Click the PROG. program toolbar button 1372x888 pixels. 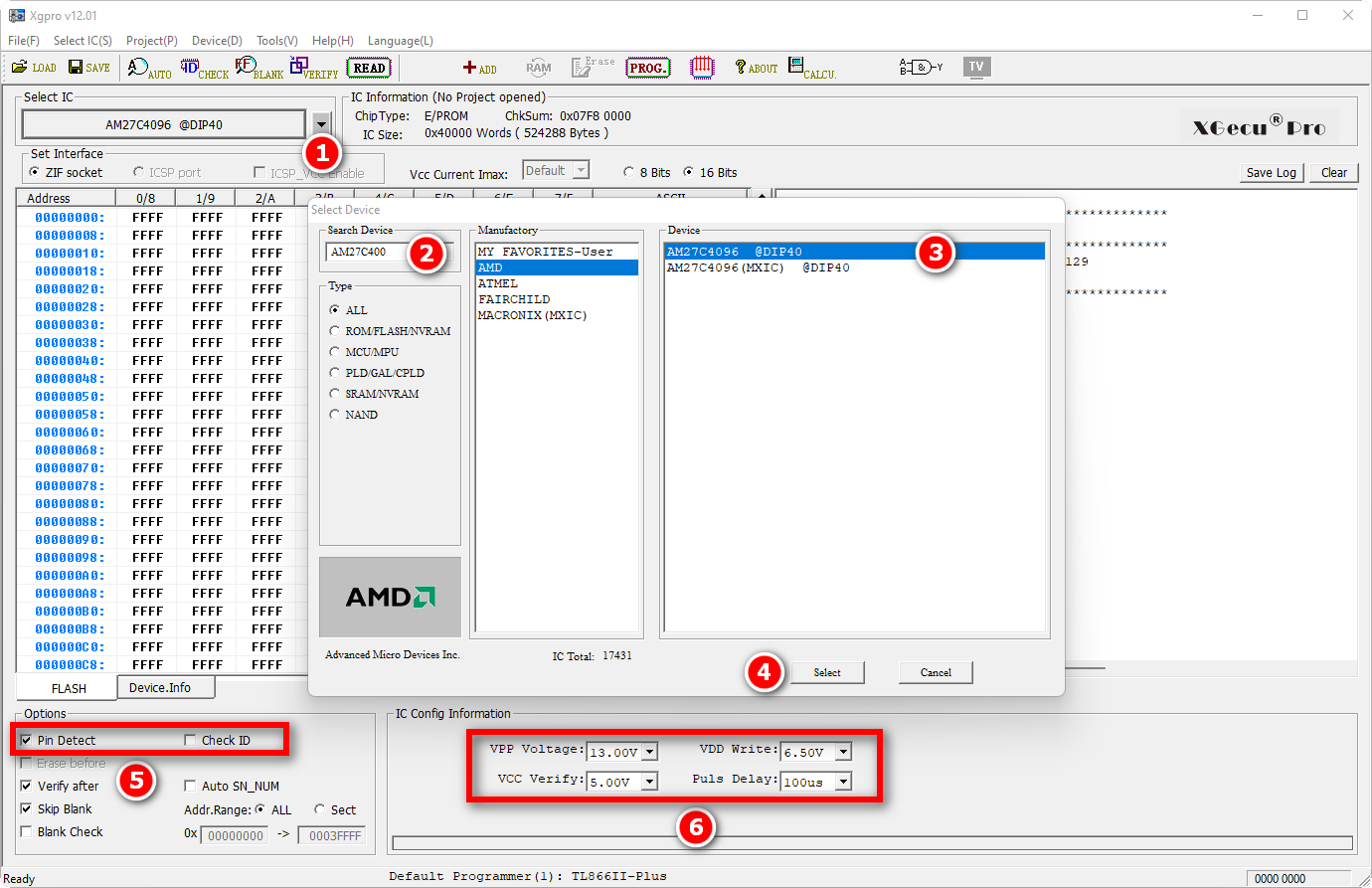pyautogui.click(x=647, y=68)
